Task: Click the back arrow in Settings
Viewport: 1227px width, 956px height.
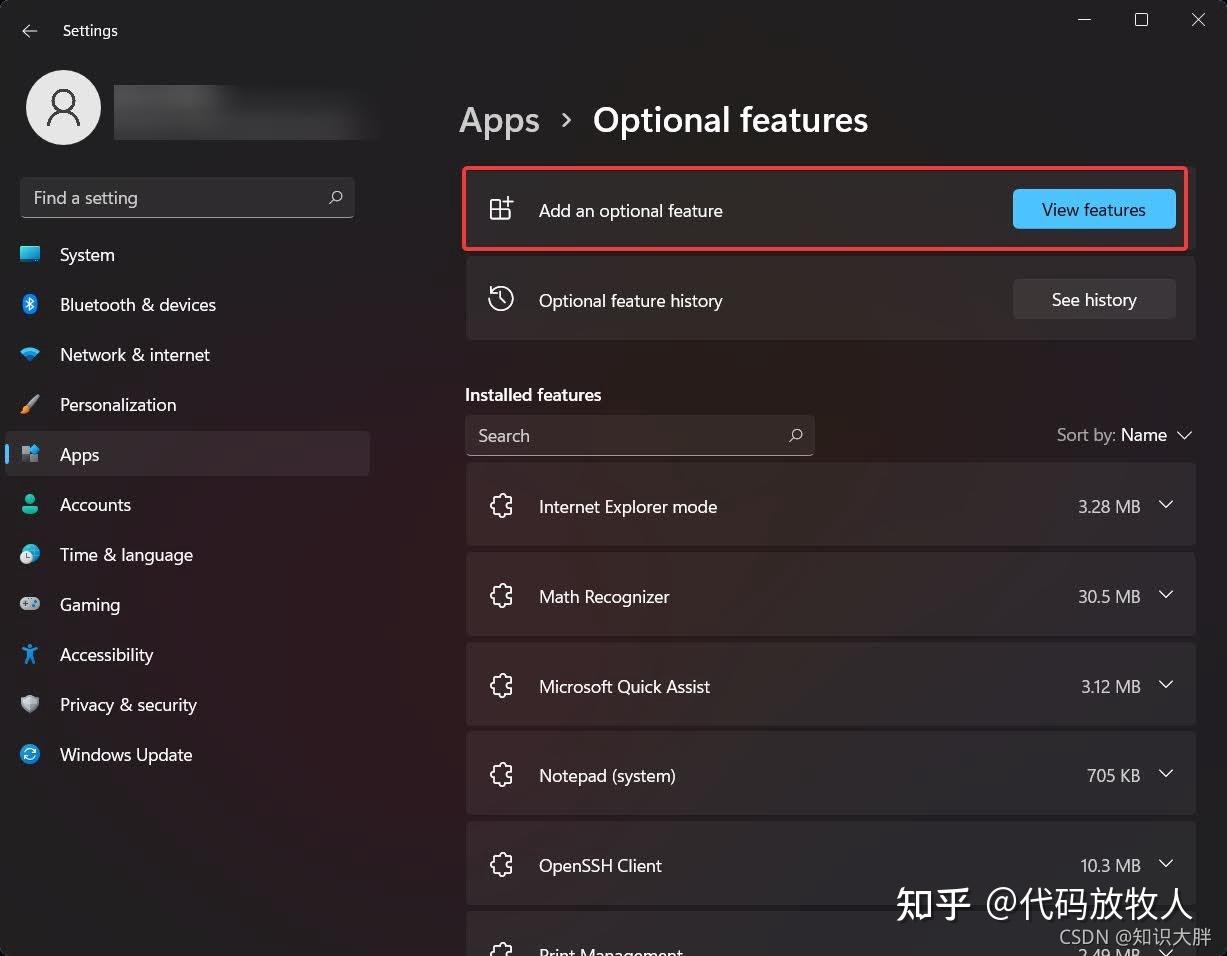Action: point(29,31)
